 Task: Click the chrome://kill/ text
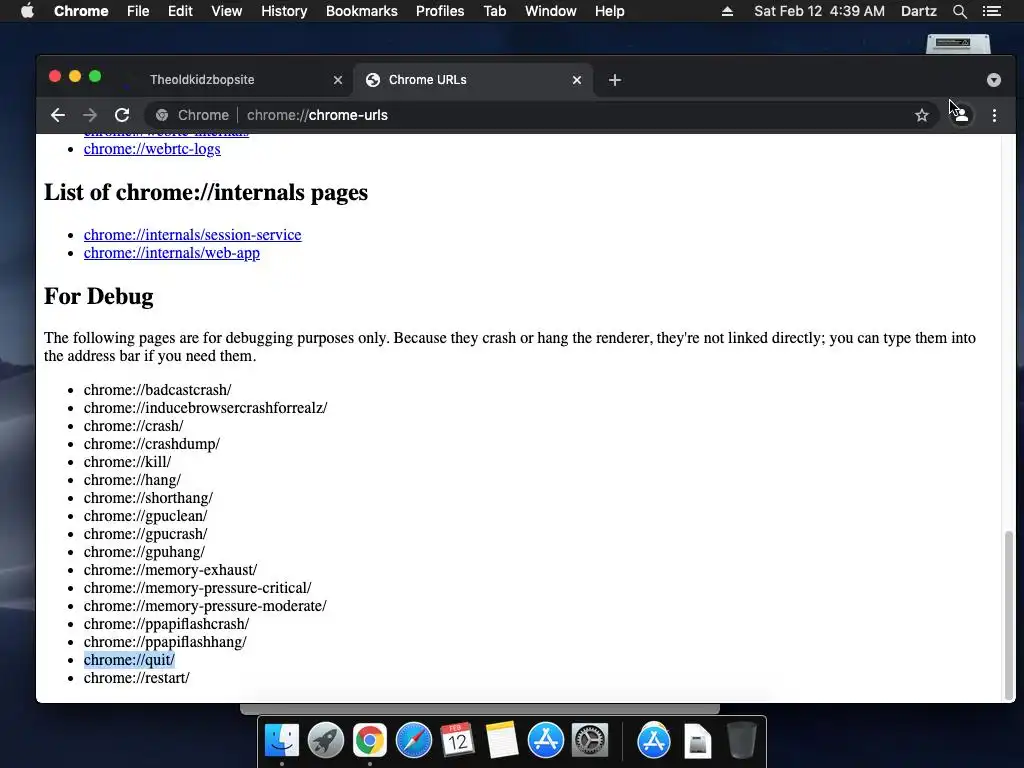click(127, 462)
